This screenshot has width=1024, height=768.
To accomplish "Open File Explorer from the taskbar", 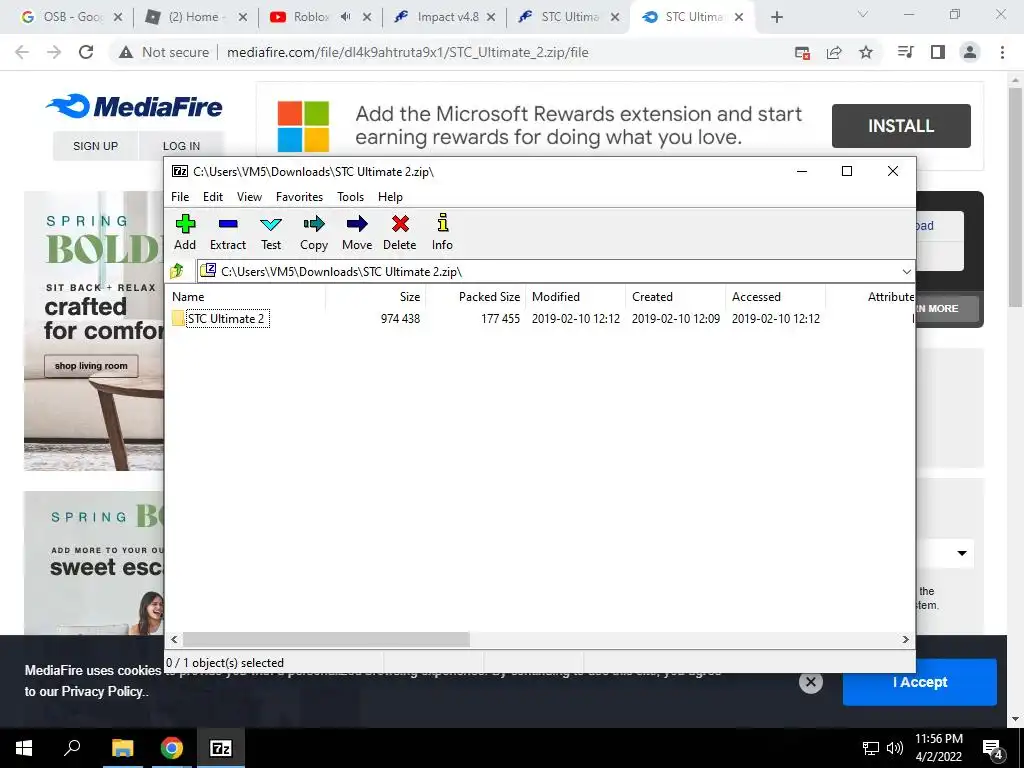I will 122,748.
